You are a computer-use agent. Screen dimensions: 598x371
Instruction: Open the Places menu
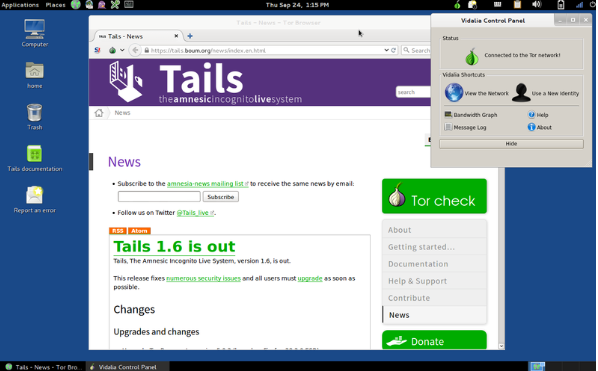[x=56, y=5]
